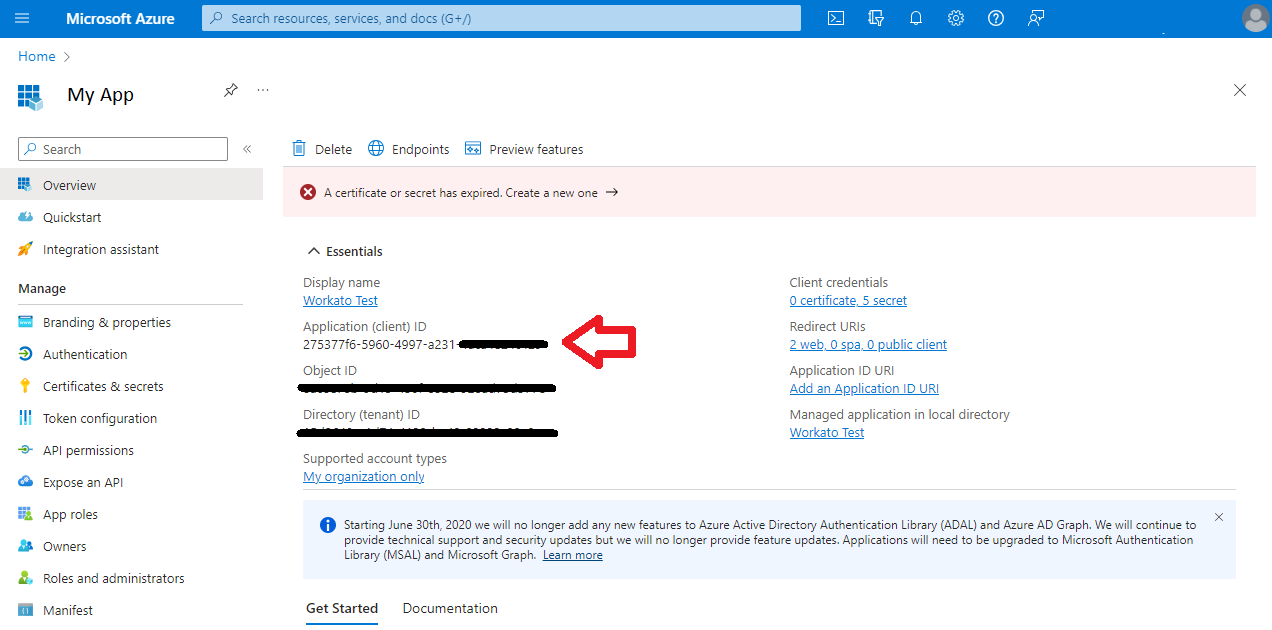Switch to the Documentation tab
This screenshot has width=1272, height=630.
(450, 608)
